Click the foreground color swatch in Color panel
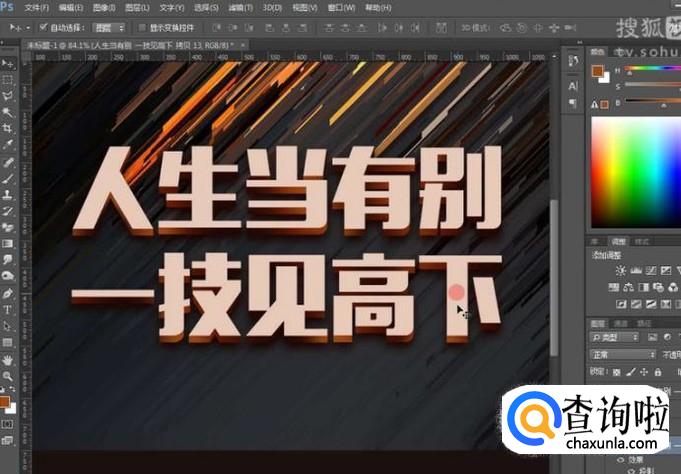The width and height of the screenshot is (681, 474). 598,71
